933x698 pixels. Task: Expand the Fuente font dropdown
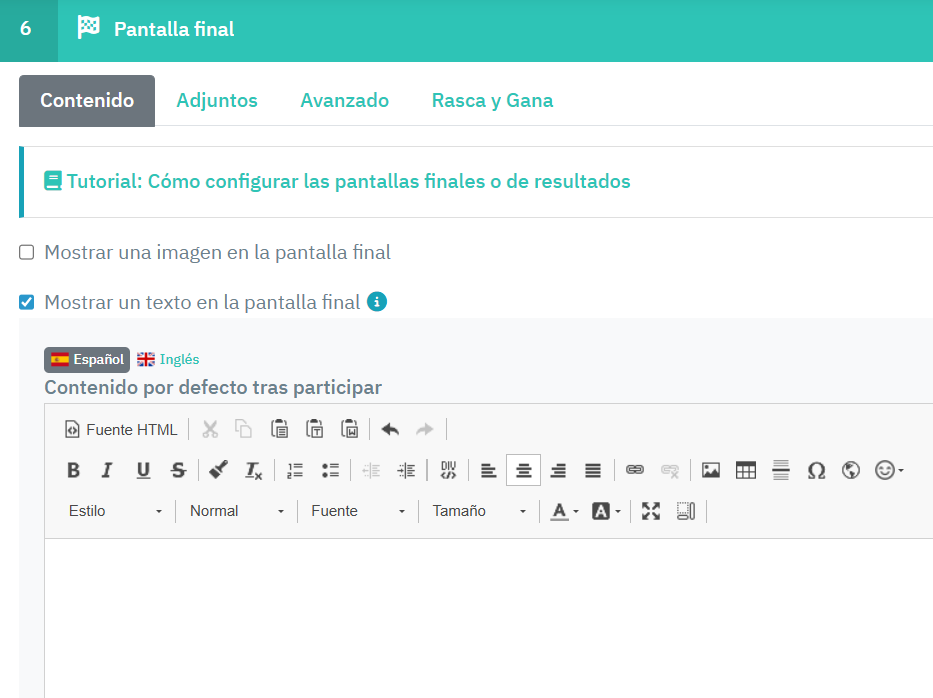pos(357,511)
